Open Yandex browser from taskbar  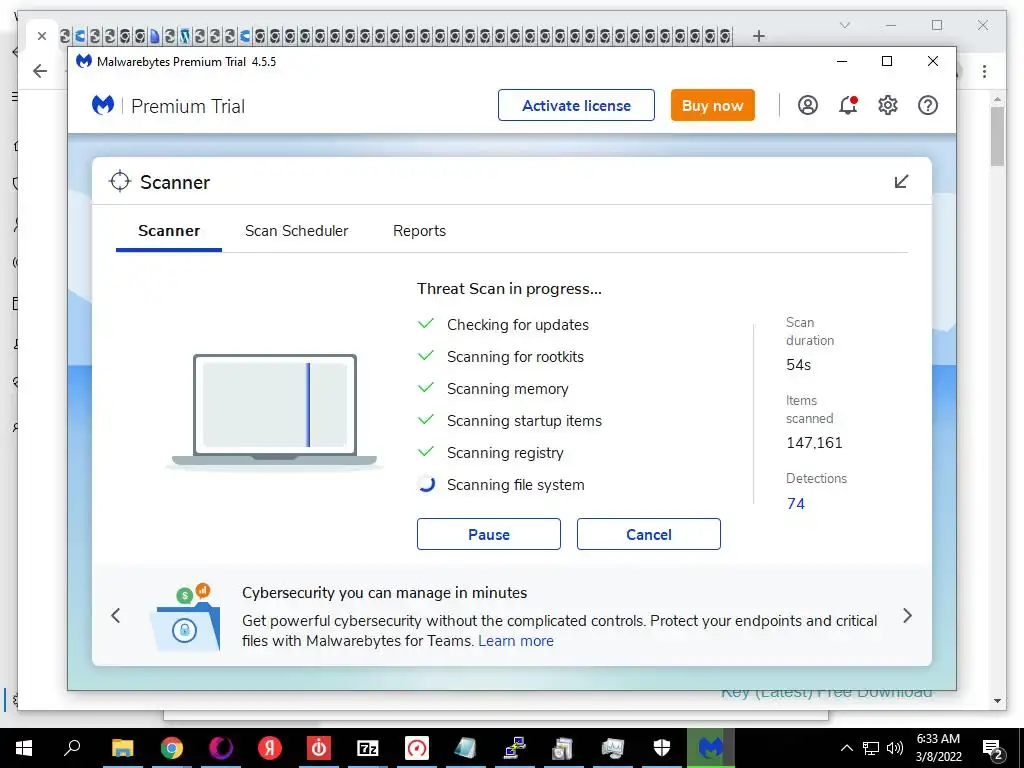tap(269, 748)
